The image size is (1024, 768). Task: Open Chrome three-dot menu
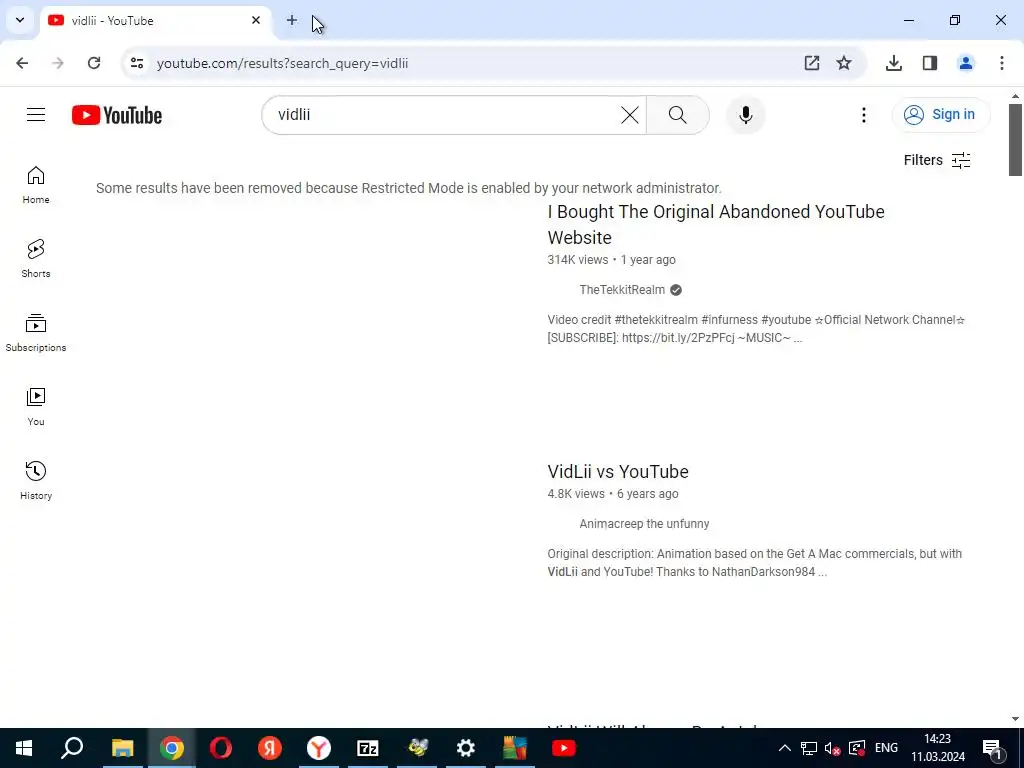pyautogui.click(x=1001, y=63)
